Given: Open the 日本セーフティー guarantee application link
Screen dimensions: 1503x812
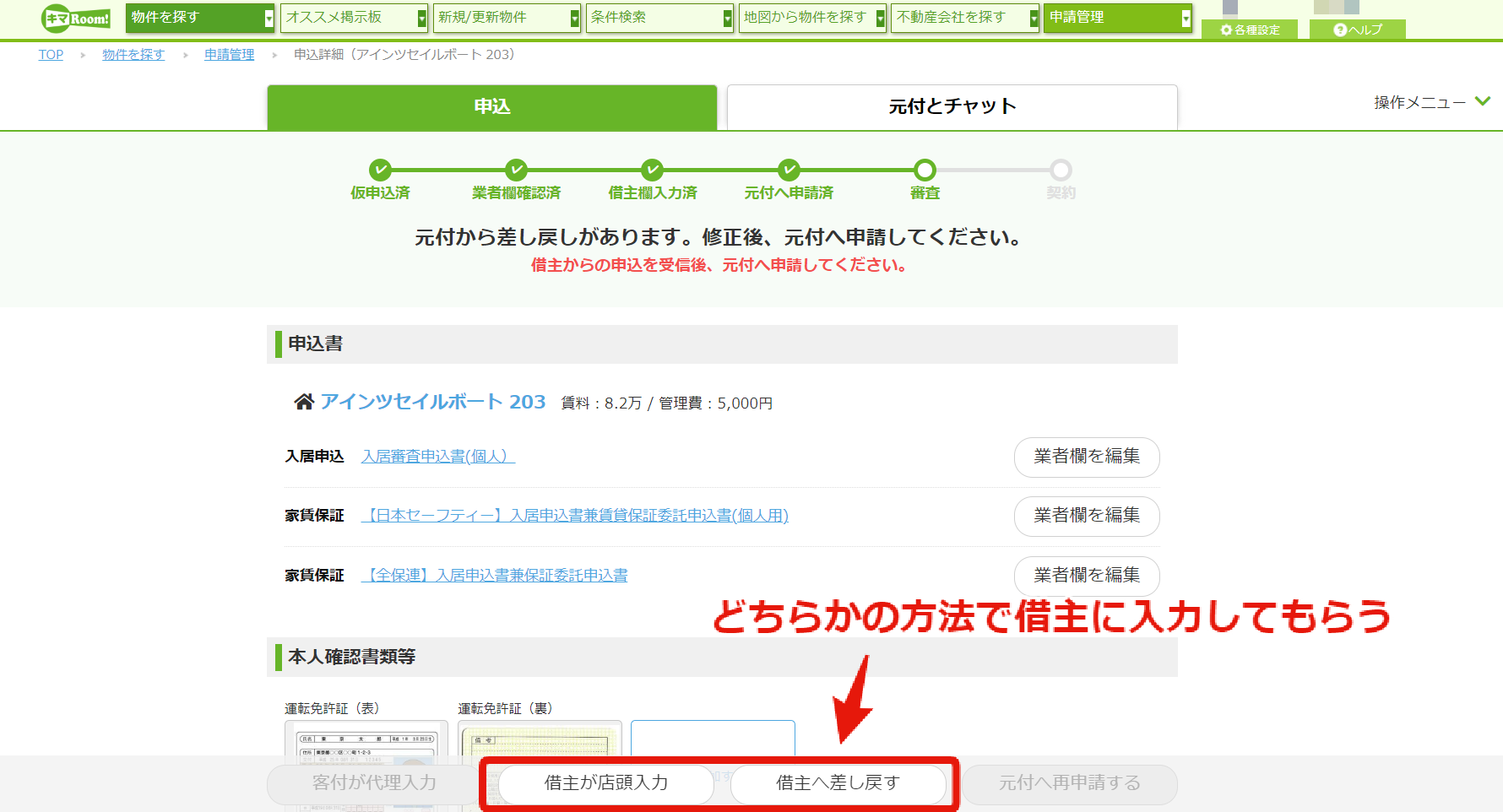Looking at the screenshot, I should [574, 515].
